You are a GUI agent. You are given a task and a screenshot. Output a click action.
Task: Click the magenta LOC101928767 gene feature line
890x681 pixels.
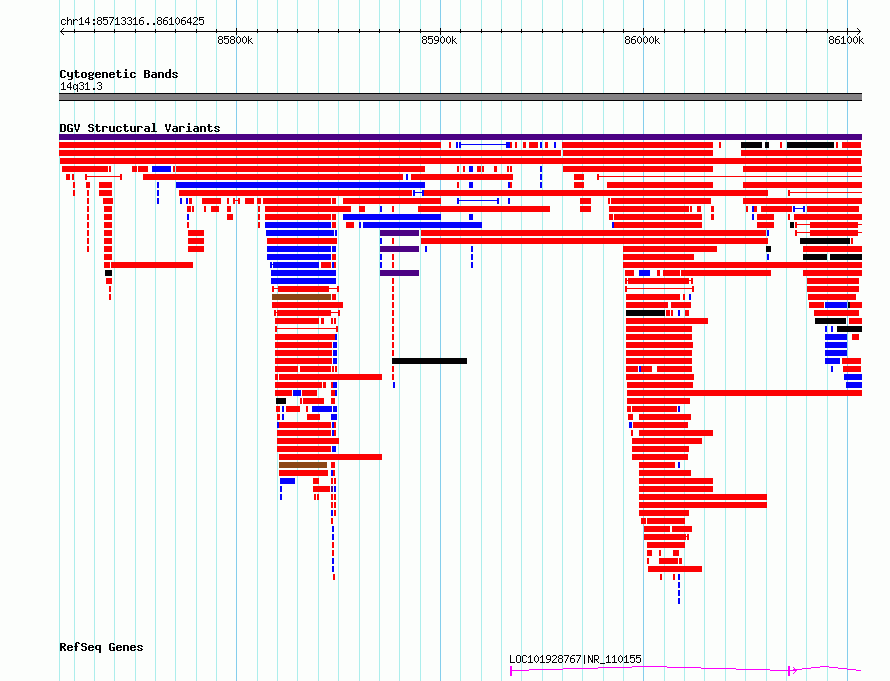coord(686,670)
